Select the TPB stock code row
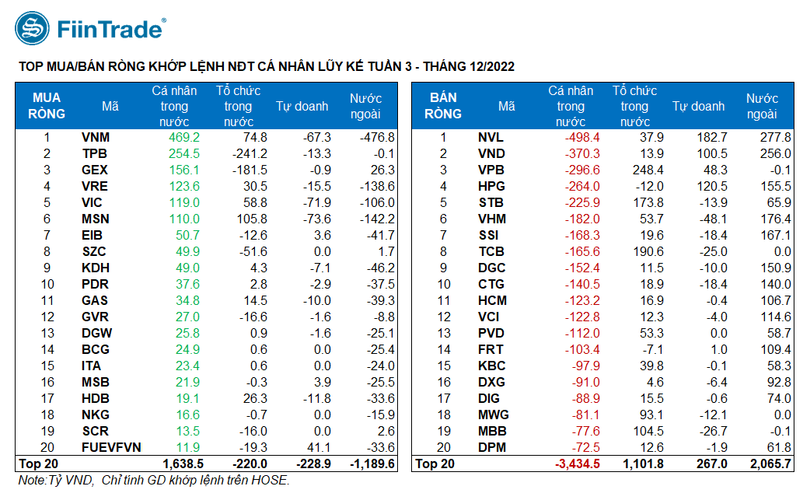Image resolution: width=810 pixels, height=501 pixels. 94,153
